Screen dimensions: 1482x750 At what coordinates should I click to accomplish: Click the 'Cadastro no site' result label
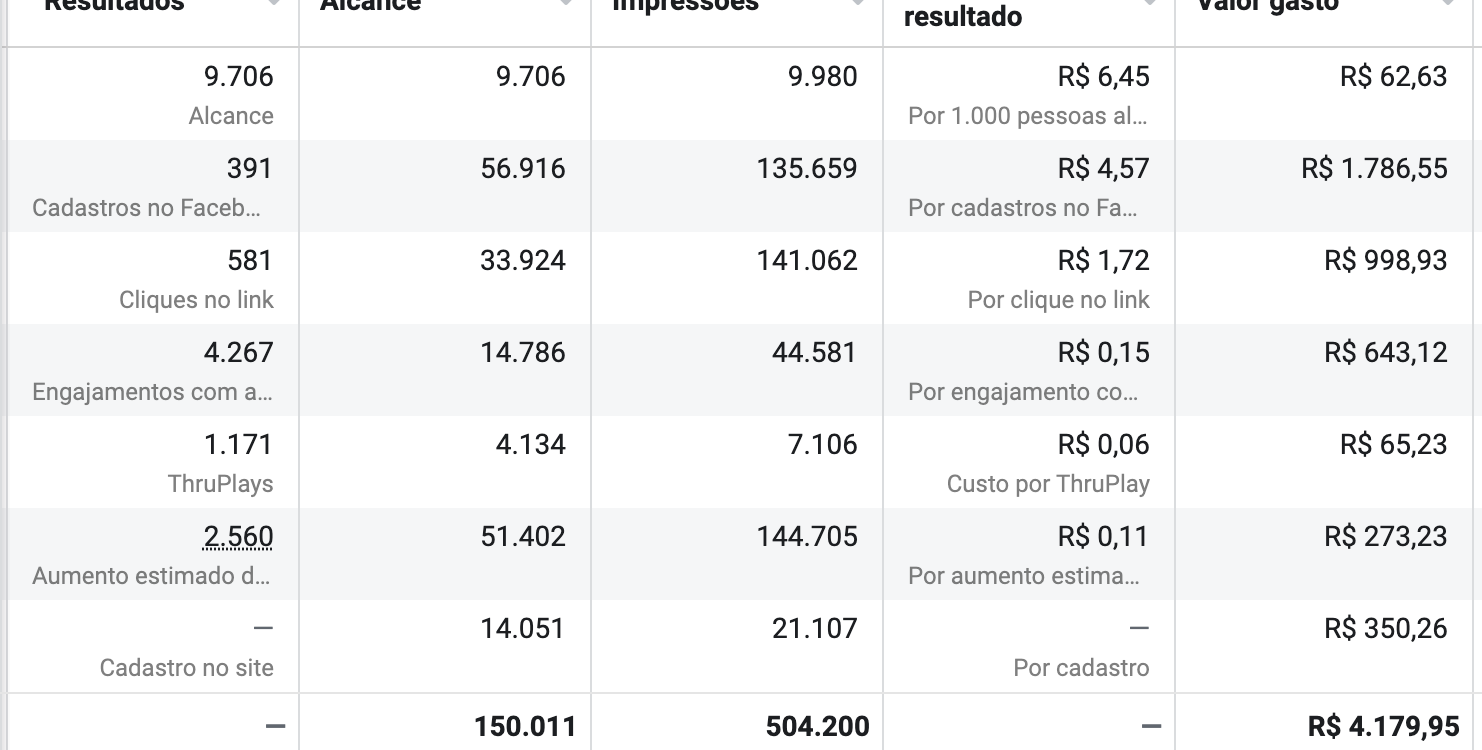point(186,668)
